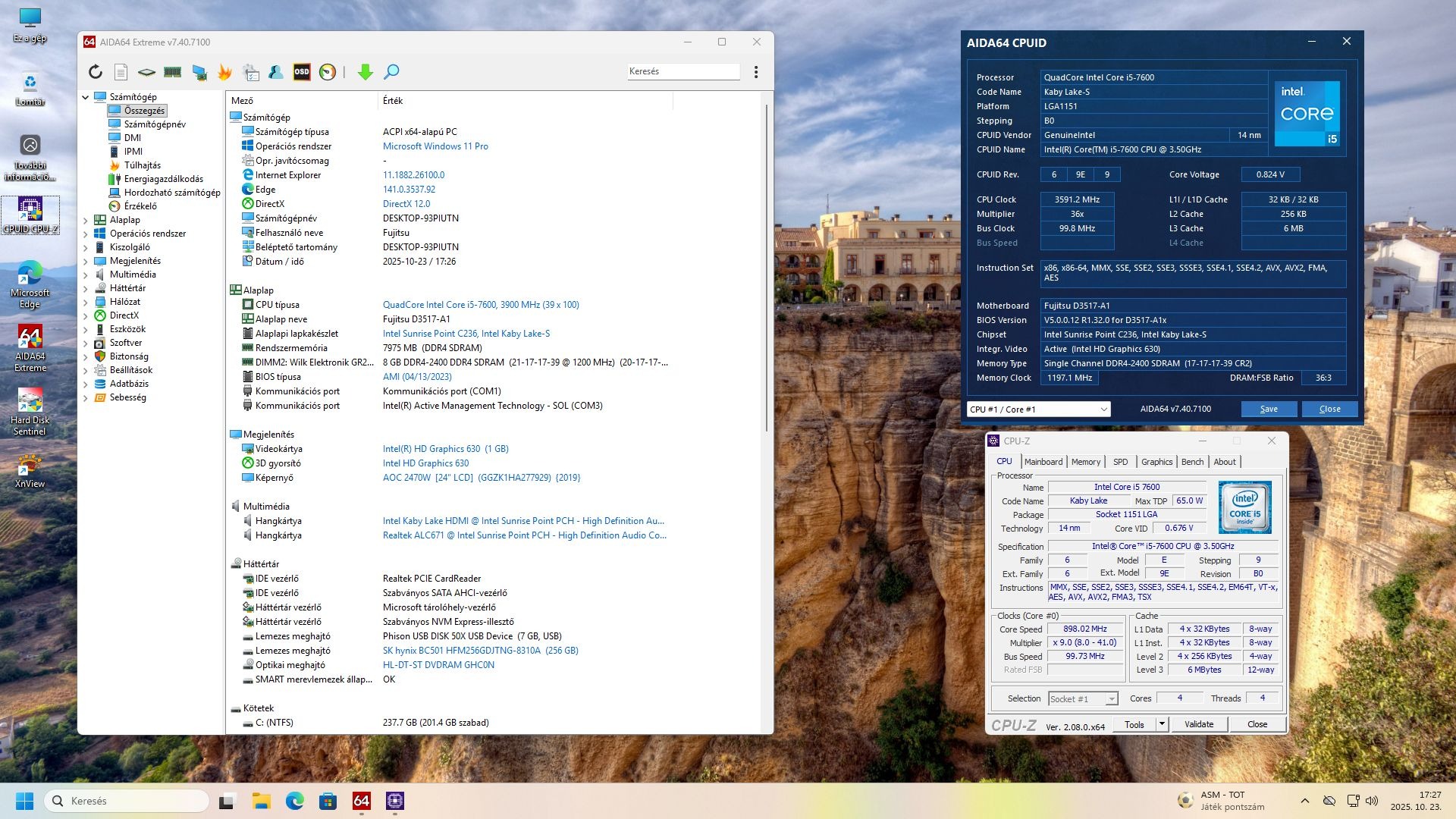Click the gauge SensorPanel toolbar icon

tap(328, 72)
